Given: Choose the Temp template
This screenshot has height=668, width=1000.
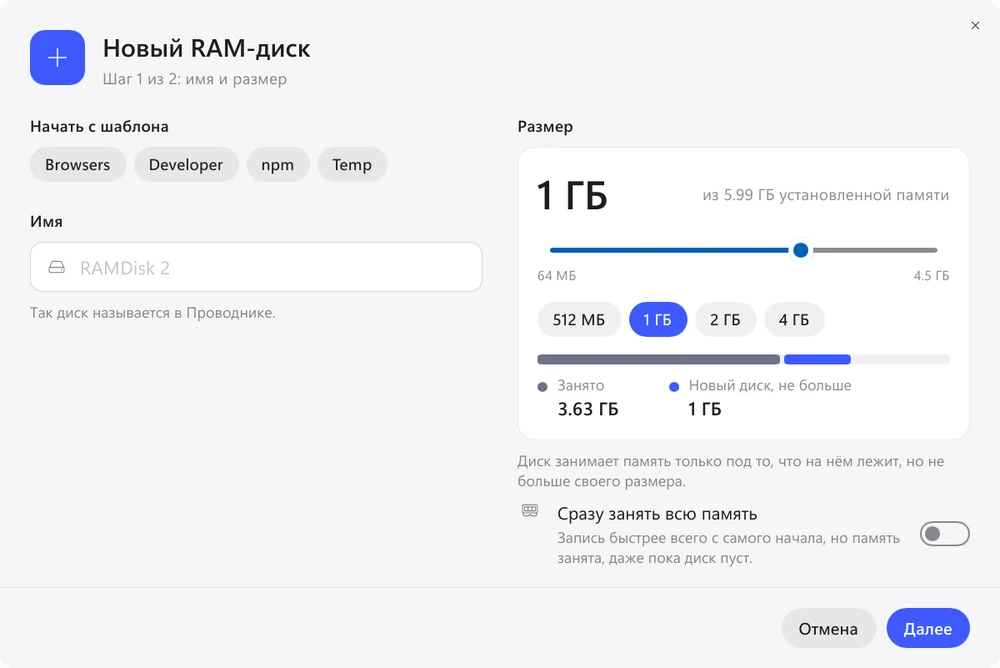Looking at the screenshot, I should [352, 165].
